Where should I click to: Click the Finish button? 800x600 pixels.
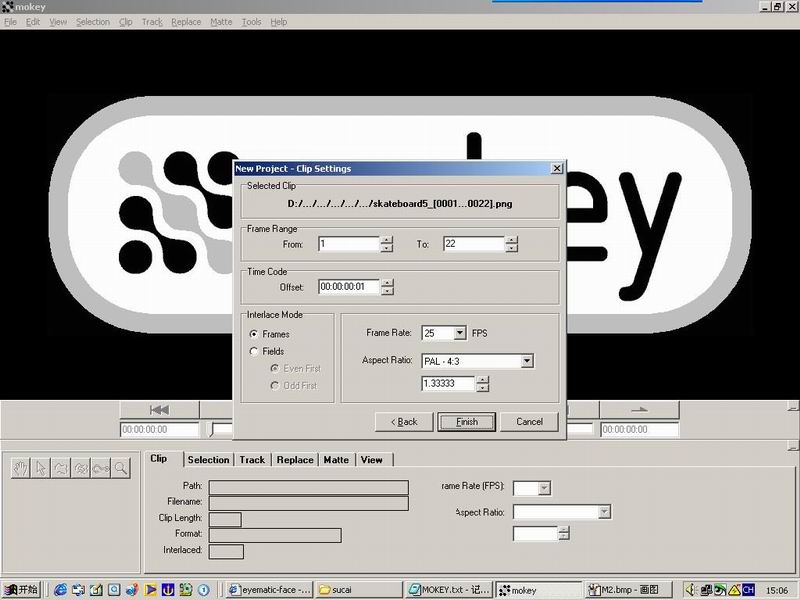(x=466, y=422)
